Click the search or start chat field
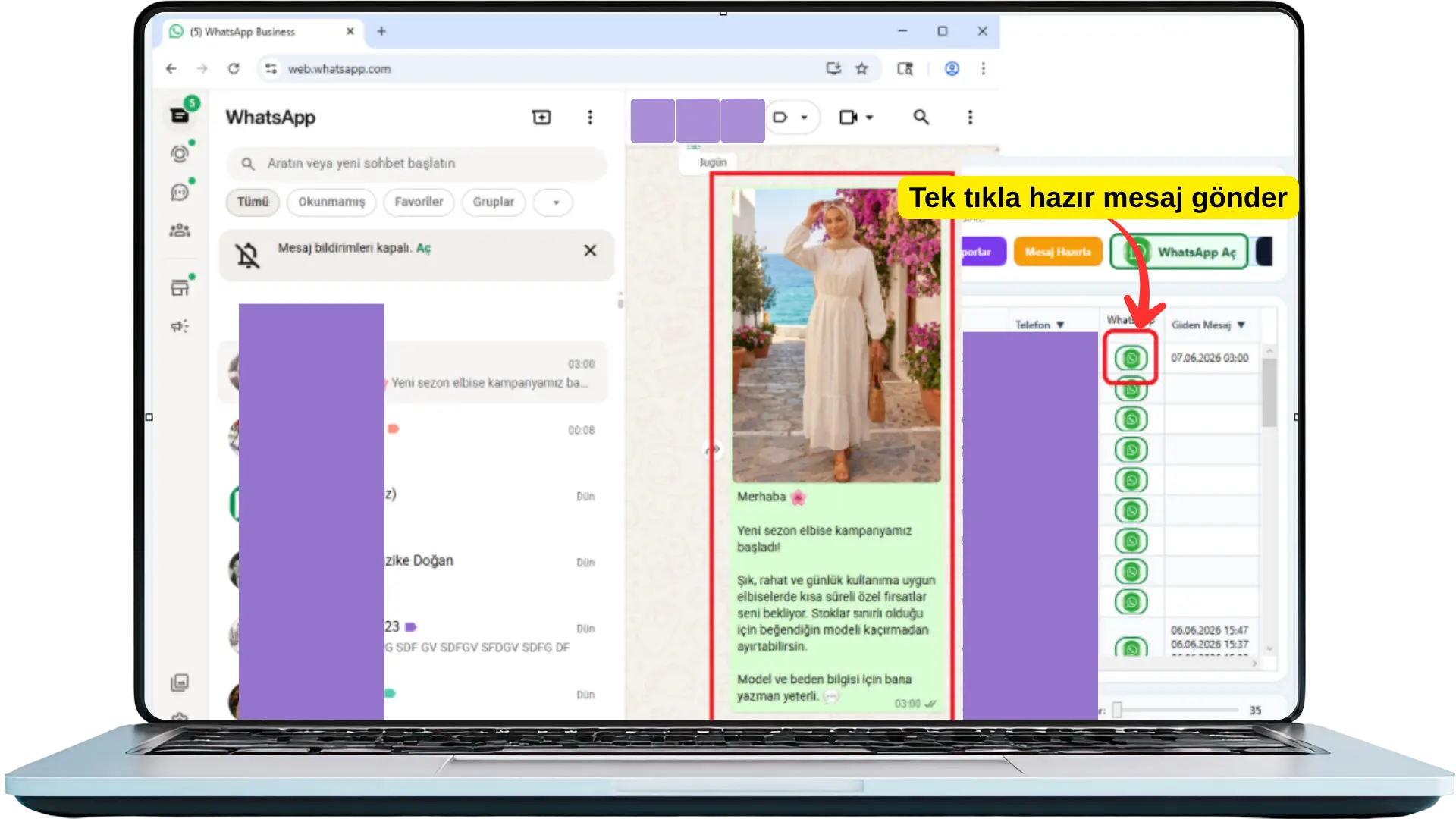The image size is (1456, 819). pyautogui.click(x=416, y=163)
